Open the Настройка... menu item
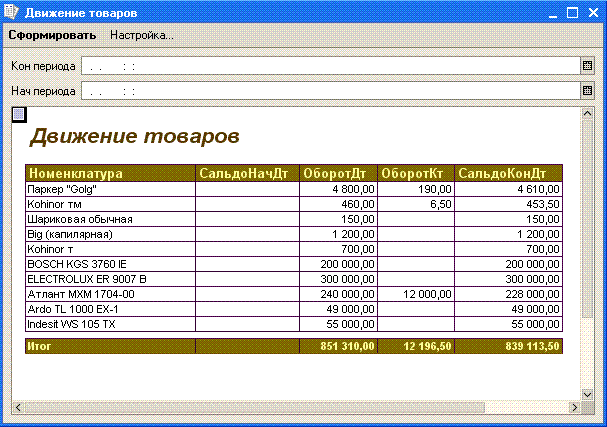607x427 pixels. coord(142,35)
